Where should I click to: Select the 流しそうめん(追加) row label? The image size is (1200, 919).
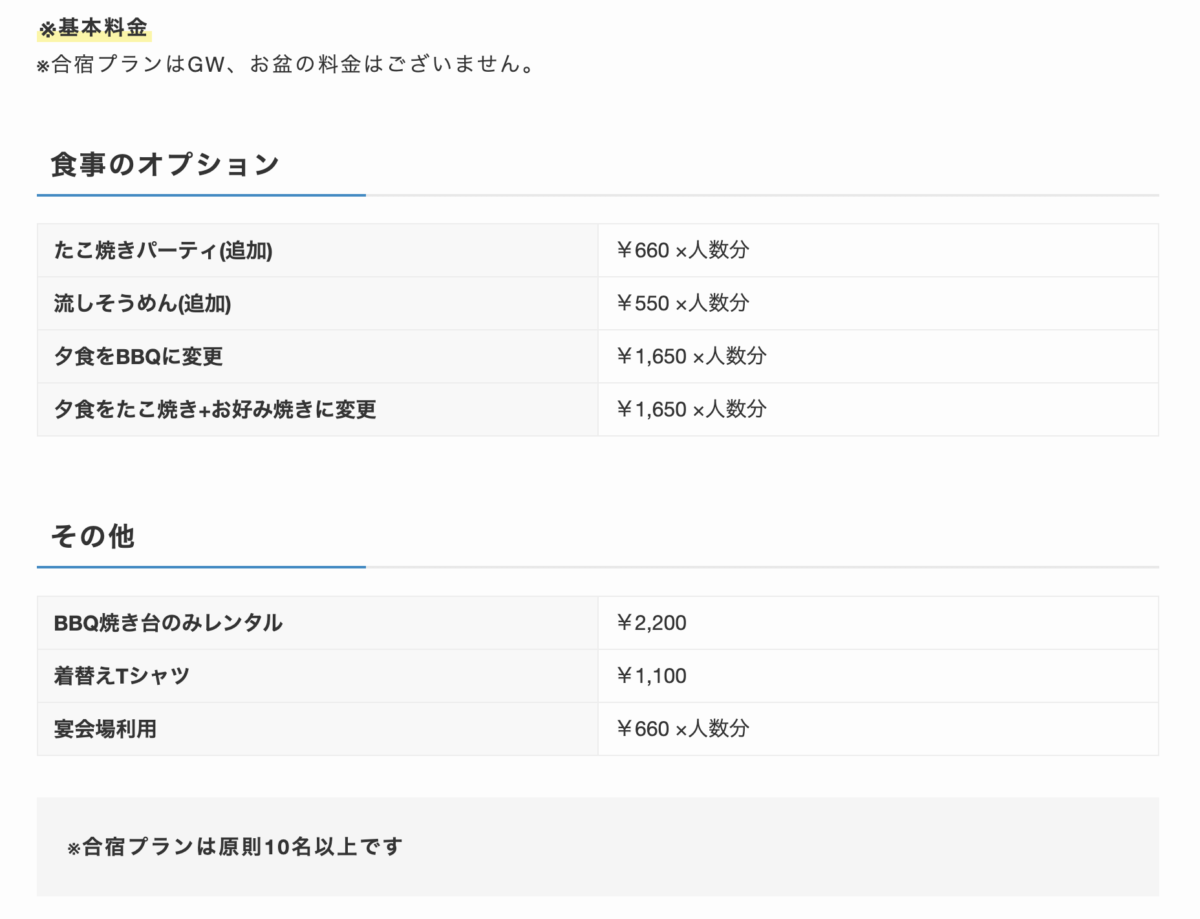(x=142, y=304)
